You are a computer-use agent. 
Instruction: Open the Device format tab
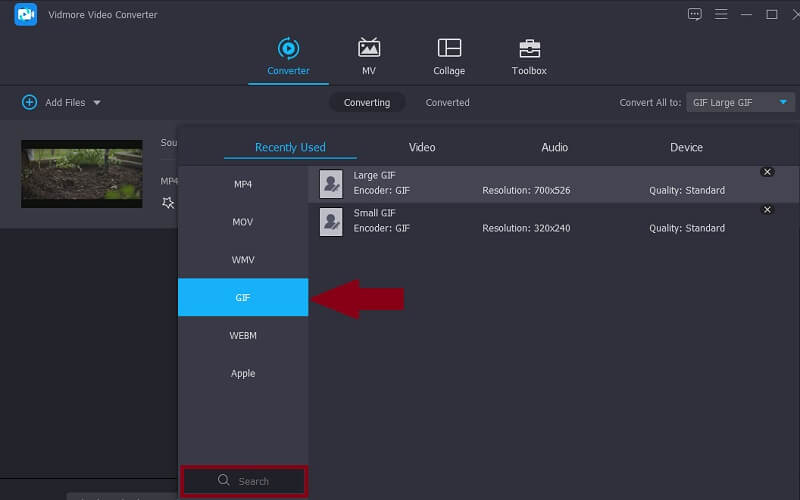click(x=686, y=147)
